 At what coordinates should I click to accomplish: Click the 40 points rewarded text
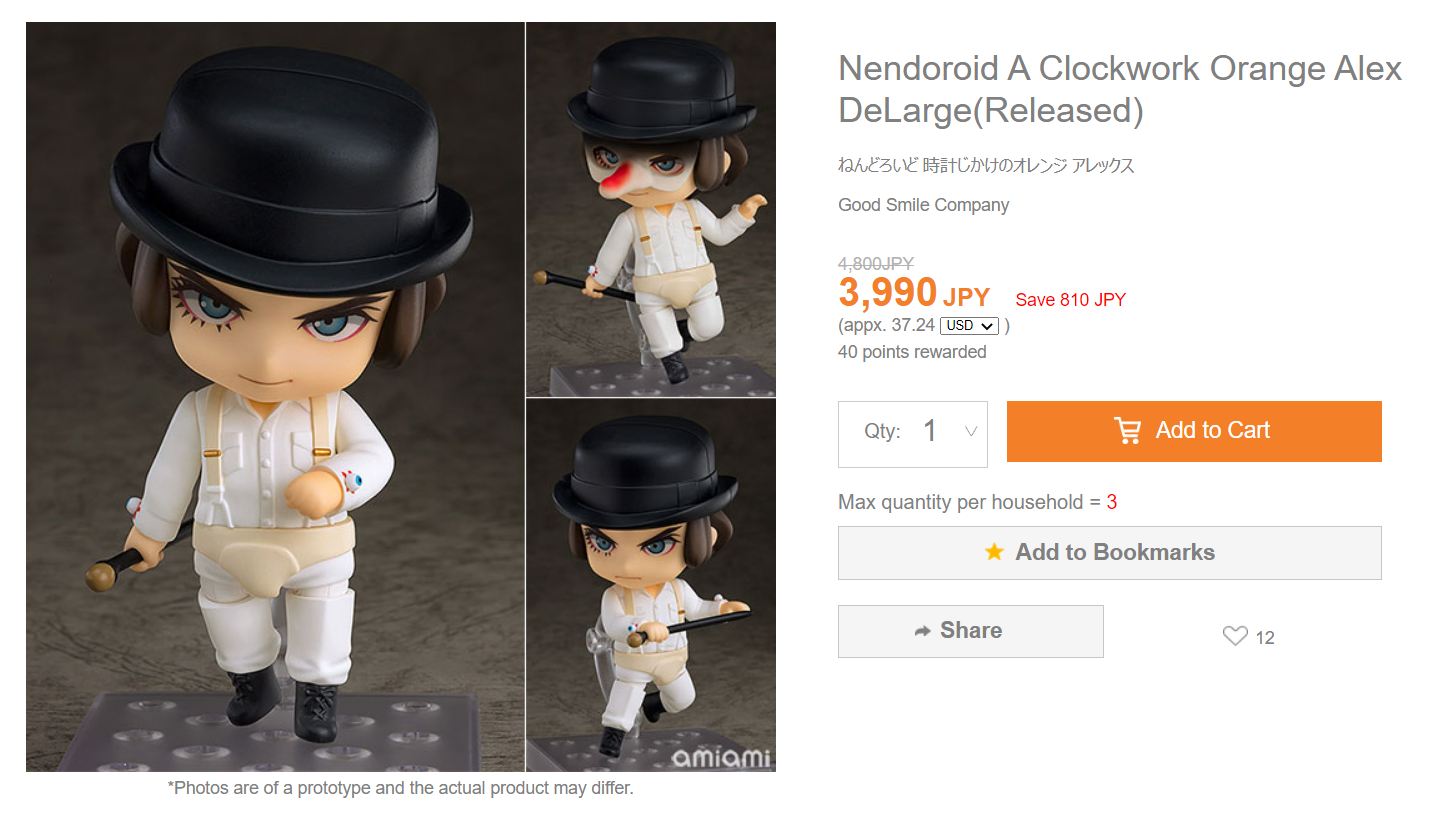click(x=912, y=352)
